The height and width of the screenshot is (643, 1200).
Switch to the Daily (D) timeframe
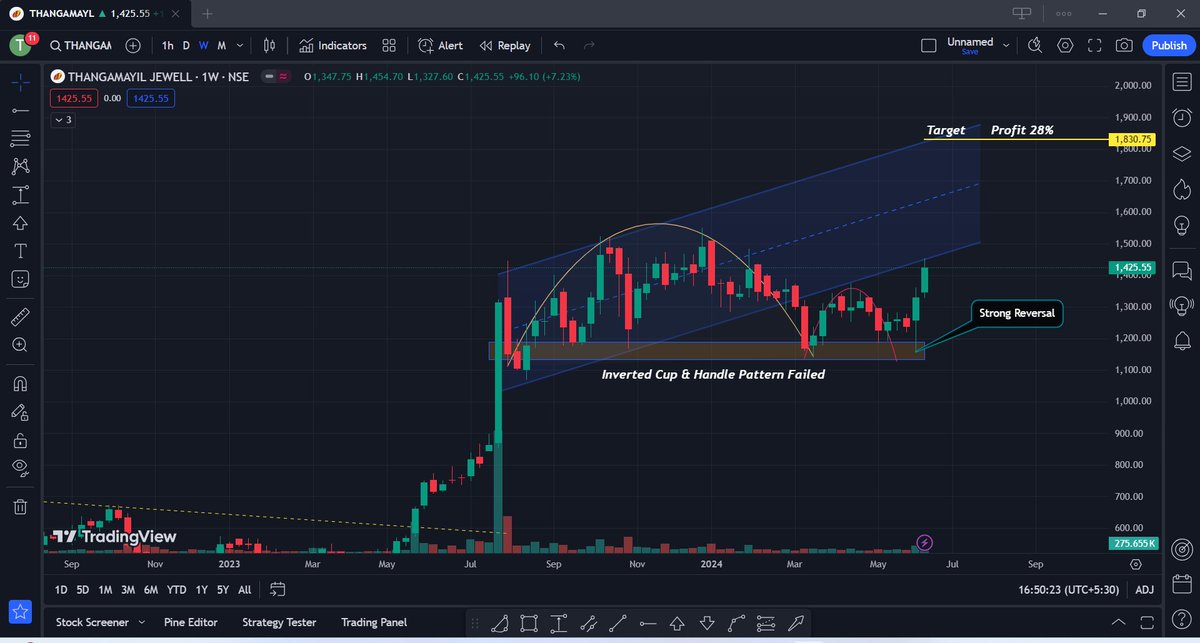(x=186, y=45)
